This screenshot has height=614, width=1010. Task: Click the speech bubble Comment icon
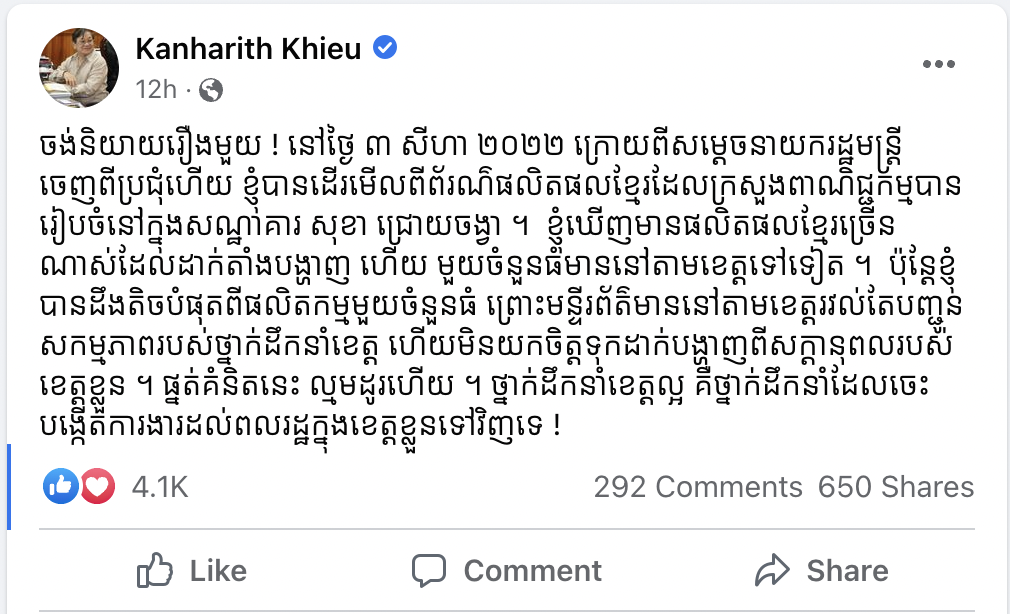pyautogui.click(x=428, y=571)
